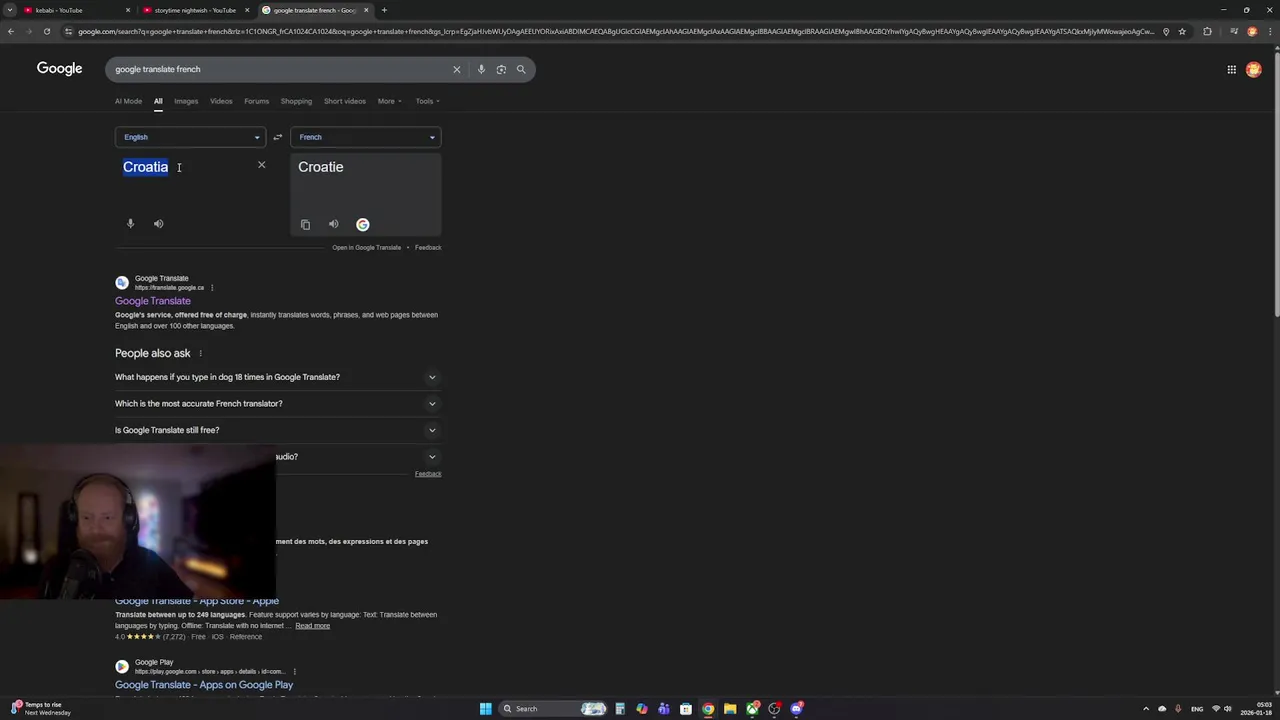The image size is (1280, 720).
Task: Copy the Croatie translation
Action: pos(305,225)
